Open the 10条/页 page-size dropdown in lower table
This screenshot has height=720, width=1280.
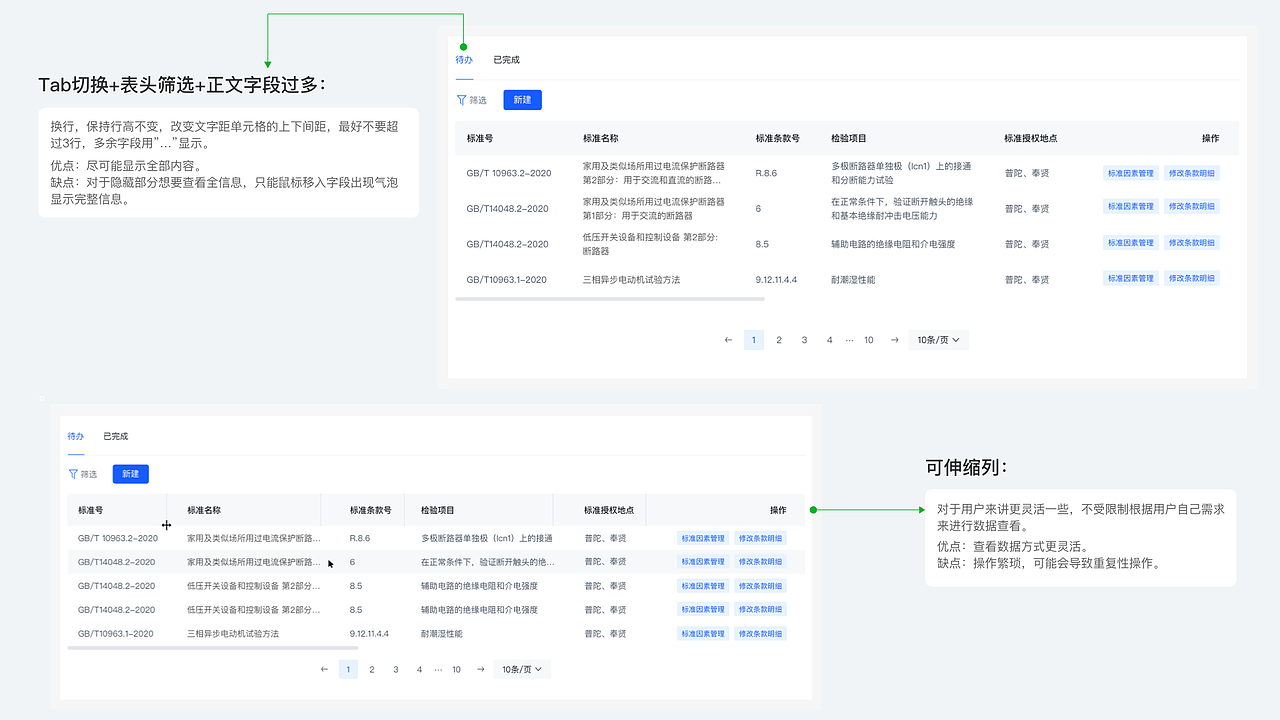point(522,669)
